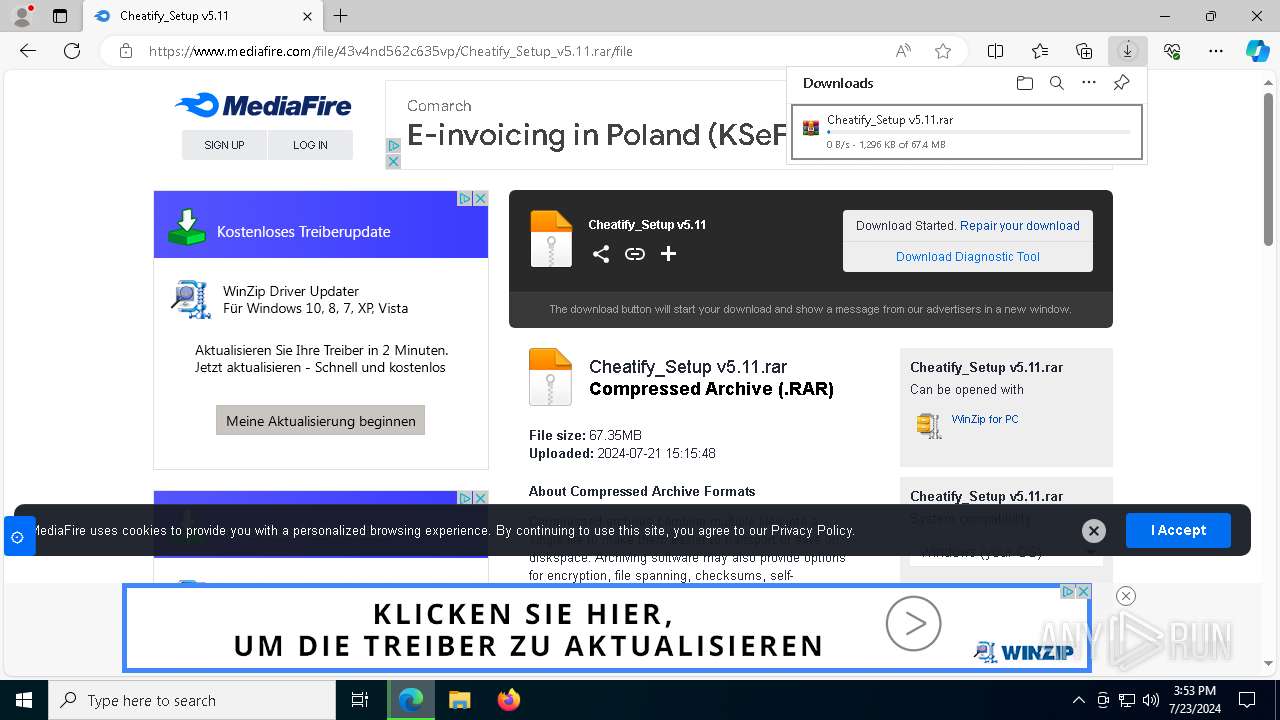Image resolution: width=1280 pixels, height=720 pixels.
Task: Open the Download Diagnostic Tool link
Action: (968, 257)
